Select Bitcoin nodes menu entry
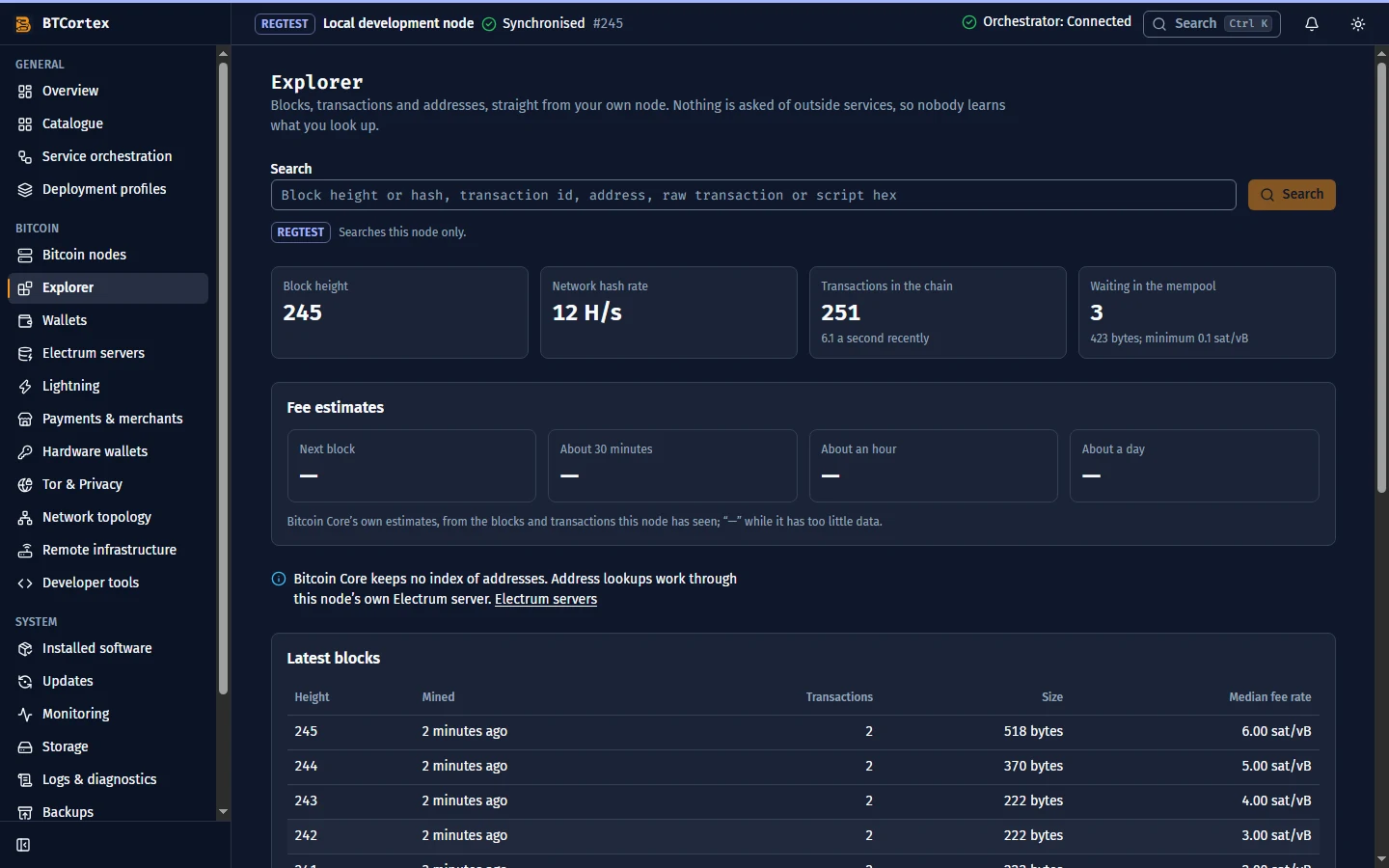 tap(108, 255)
